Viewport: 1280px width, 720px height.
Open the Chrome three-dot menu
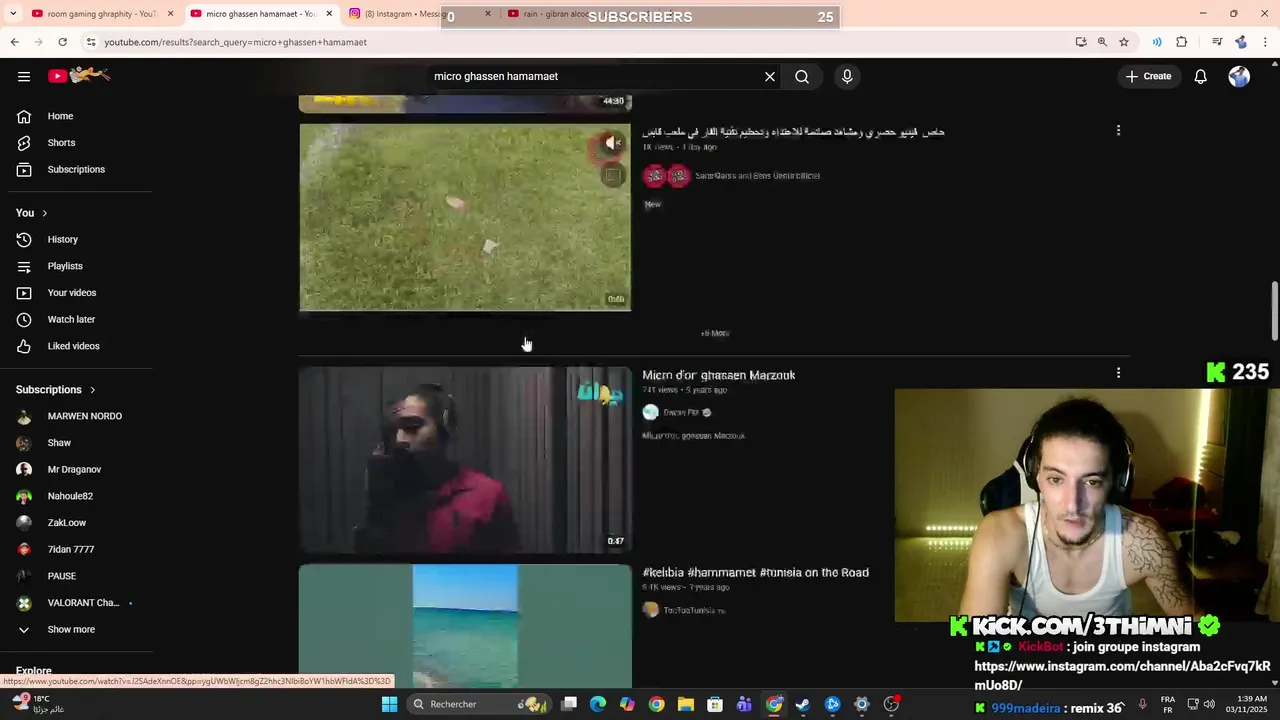(x=1266, y=42)
